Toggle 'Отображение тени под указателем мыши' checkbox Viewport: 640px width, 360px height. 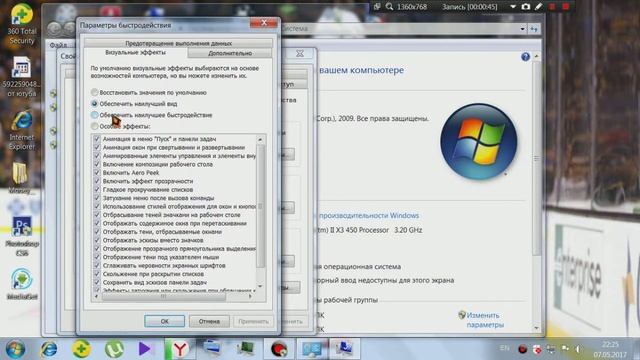tap(97, 257)
